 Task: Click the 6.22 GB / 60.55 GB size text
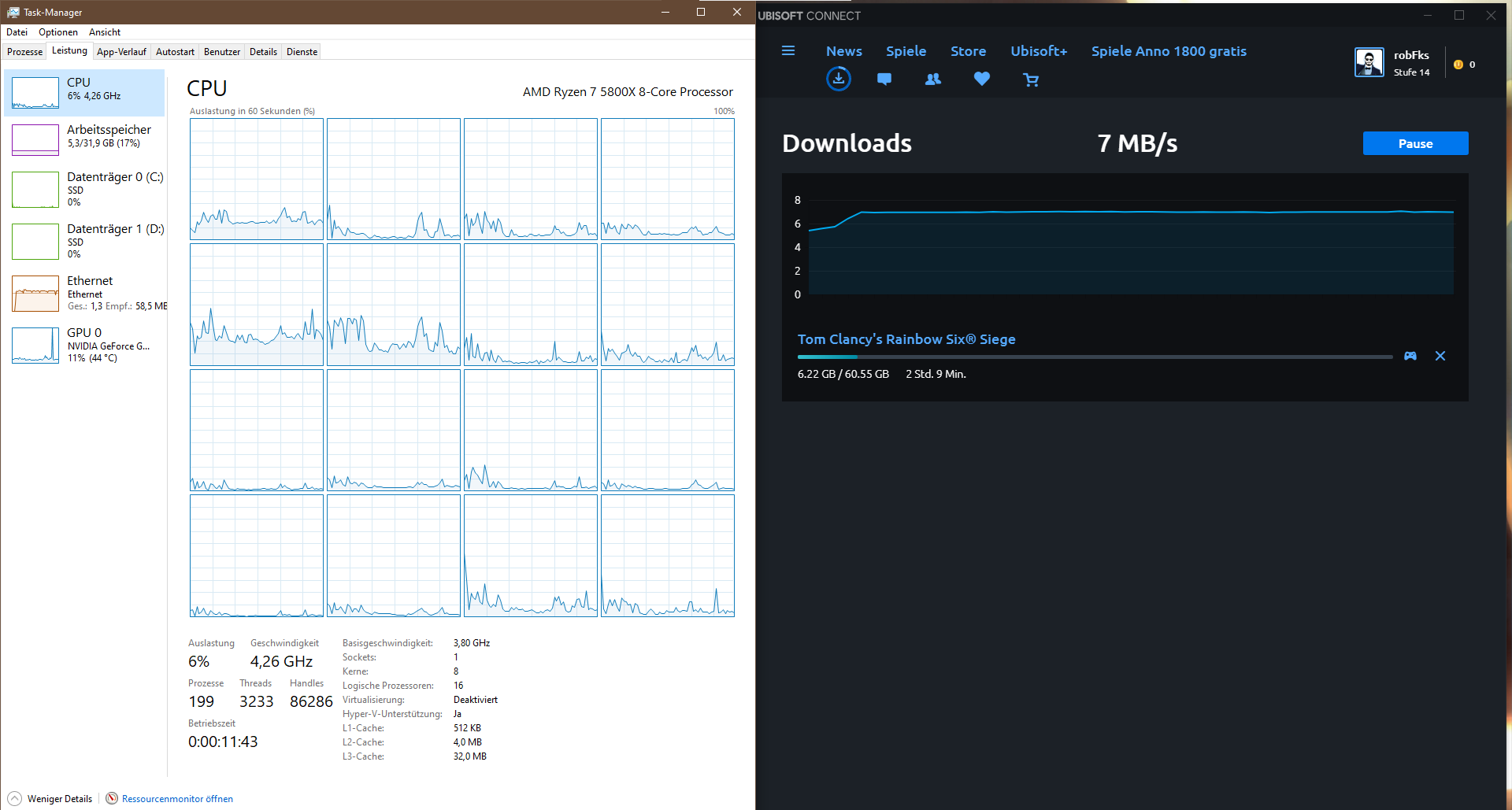(x=843, y=374)
